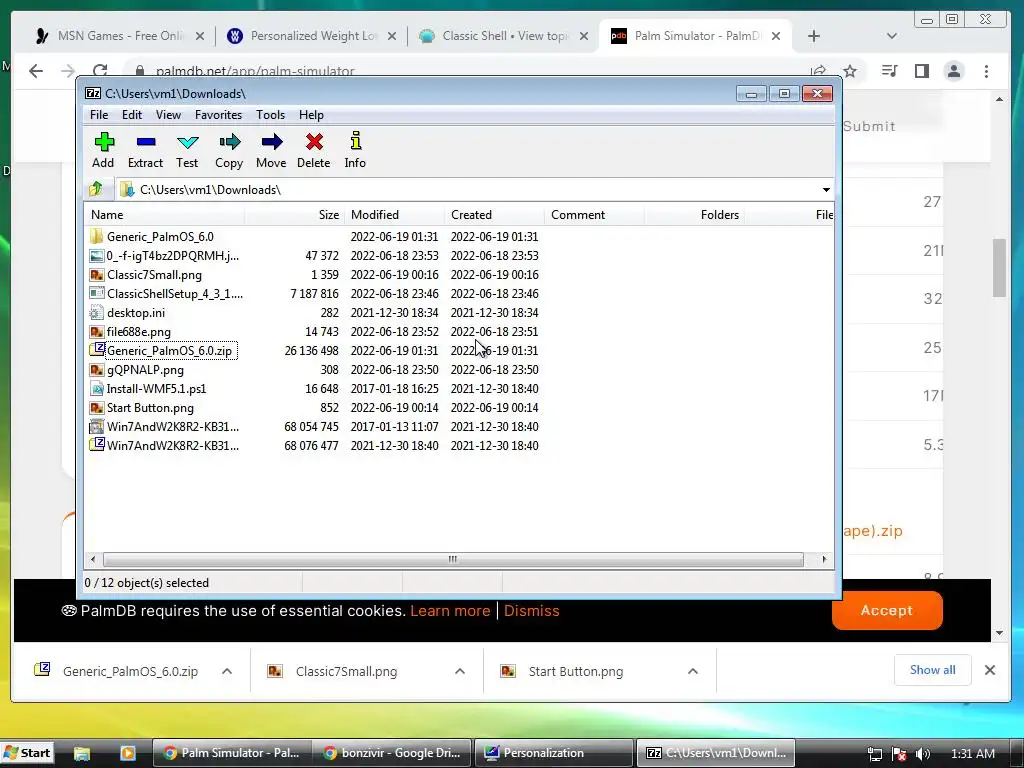Open the Tools menu
This screenshot has width=1024, height=768.
point(270,115)
